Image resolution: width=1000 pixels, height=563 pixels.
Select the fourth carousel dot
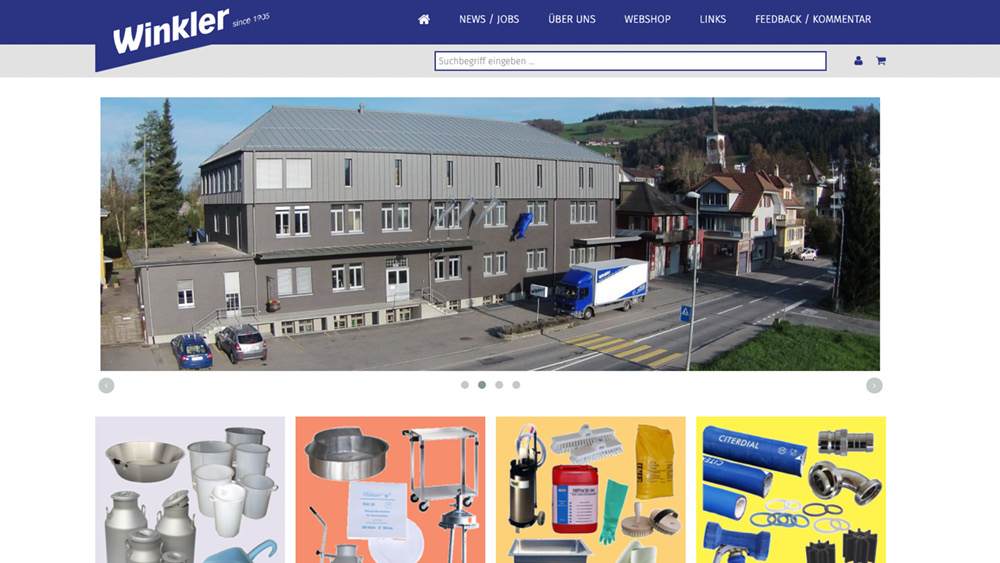tap(517, 384)
